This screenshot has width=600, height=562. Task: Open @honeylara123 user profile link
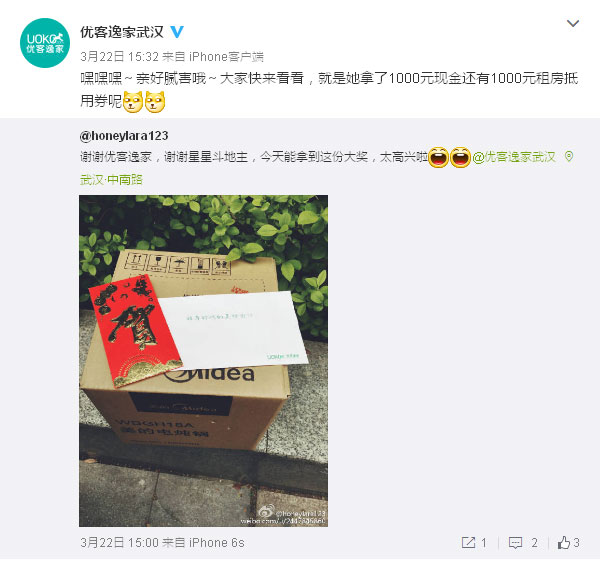124,136
